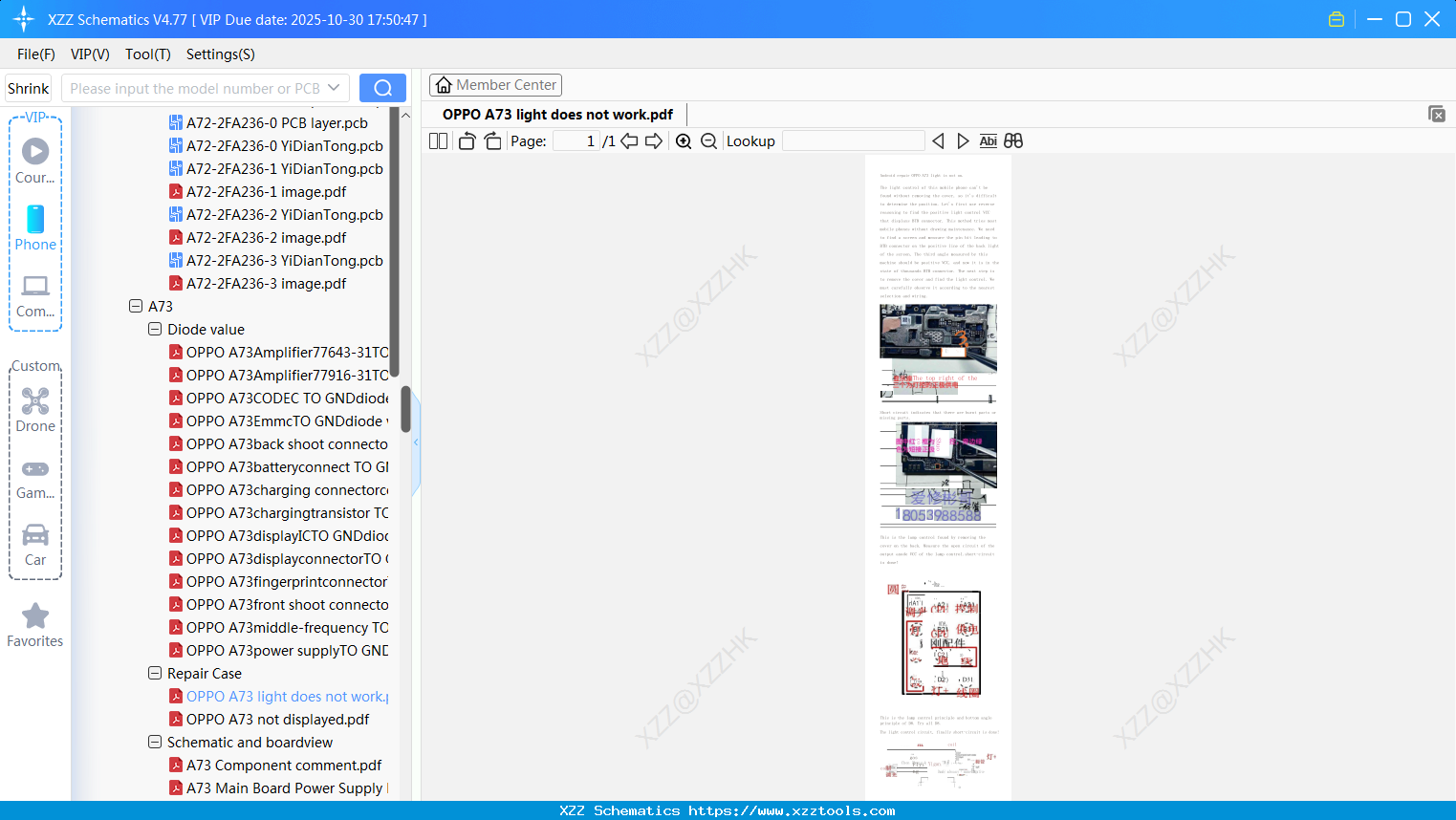Screen dimensions: 1456x820
Task: Click the XZZ Schematics app logo
Action: point(24,19)
